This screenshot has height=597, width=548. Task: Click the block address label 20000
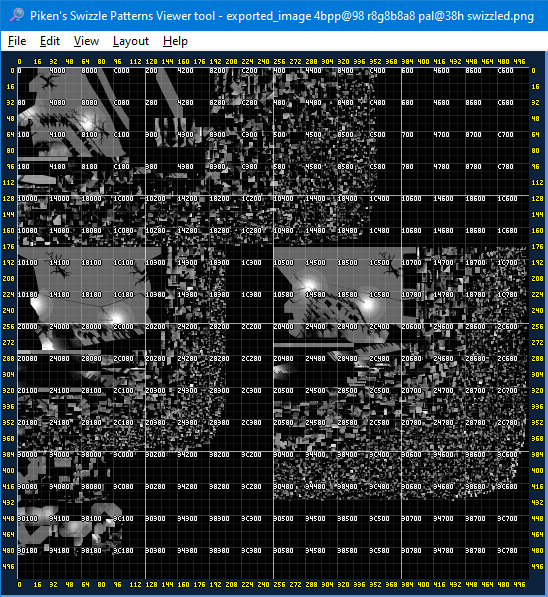[x=27, y=327]
